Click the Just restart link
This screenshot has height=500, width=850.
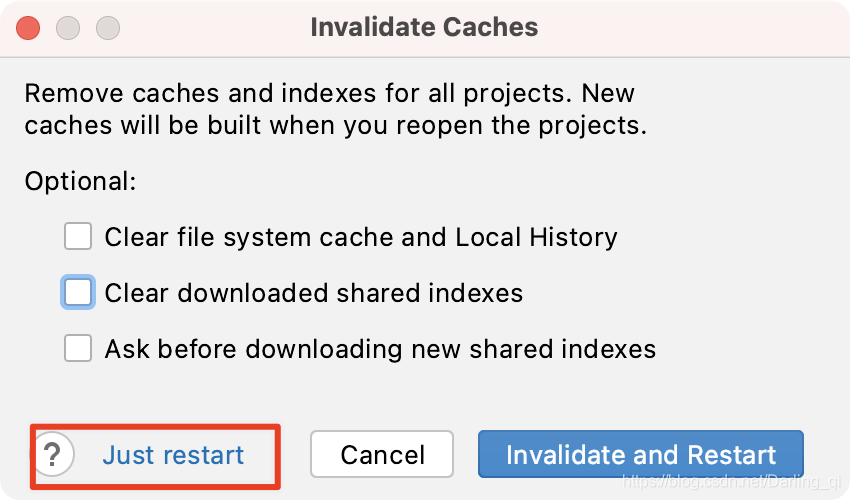(173, 456)
